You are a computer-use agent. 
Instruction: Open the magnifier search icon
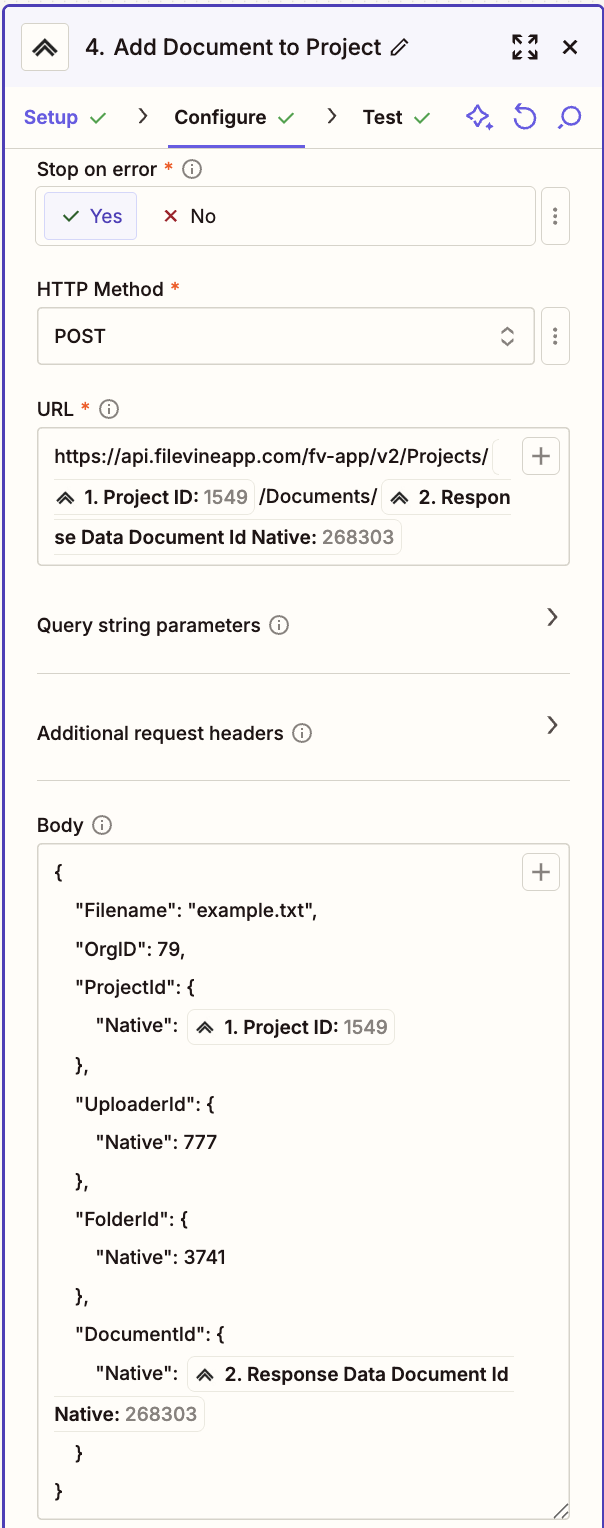568,117
